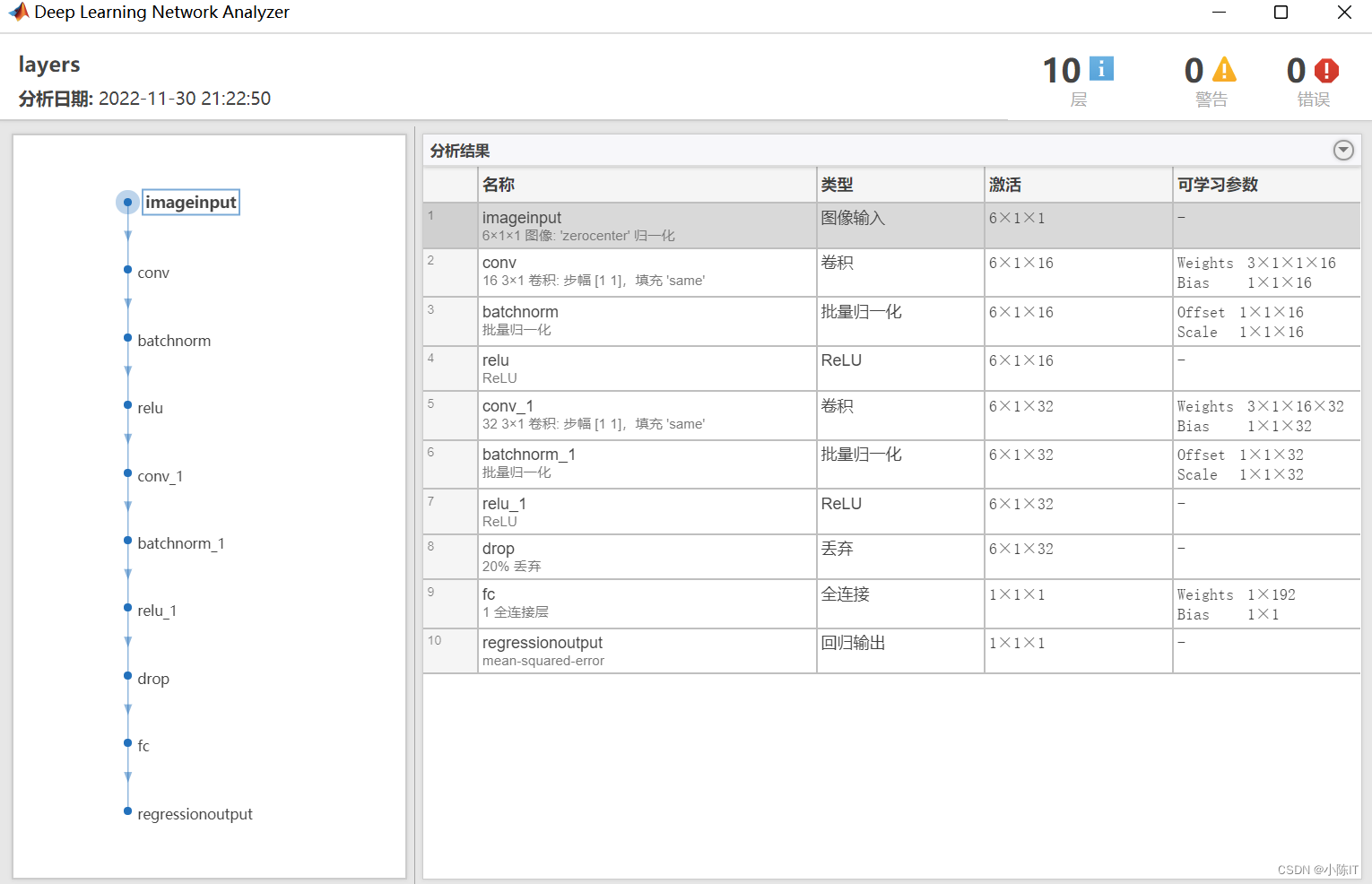Click the 0 错误 errors count

(1296, 71)
